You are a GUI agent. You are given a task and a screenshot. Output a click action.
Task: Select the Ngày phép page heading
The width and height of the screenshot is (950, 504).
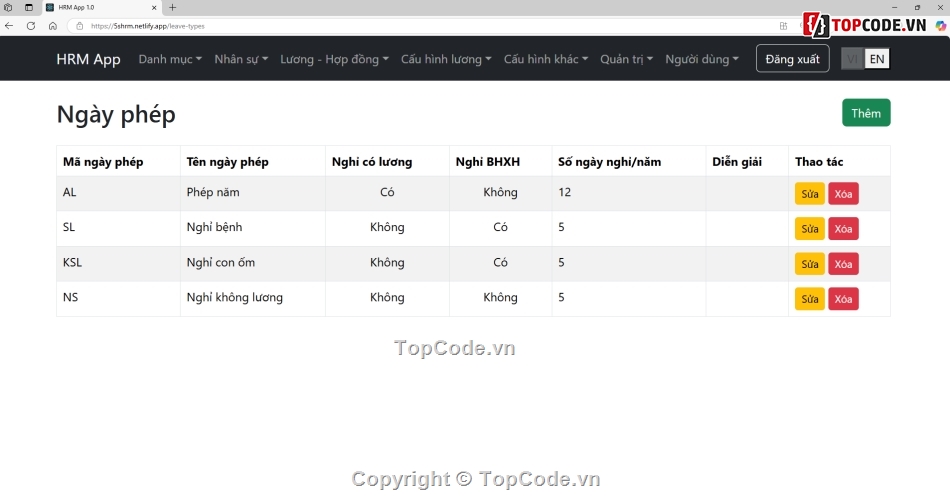point(116,114)
